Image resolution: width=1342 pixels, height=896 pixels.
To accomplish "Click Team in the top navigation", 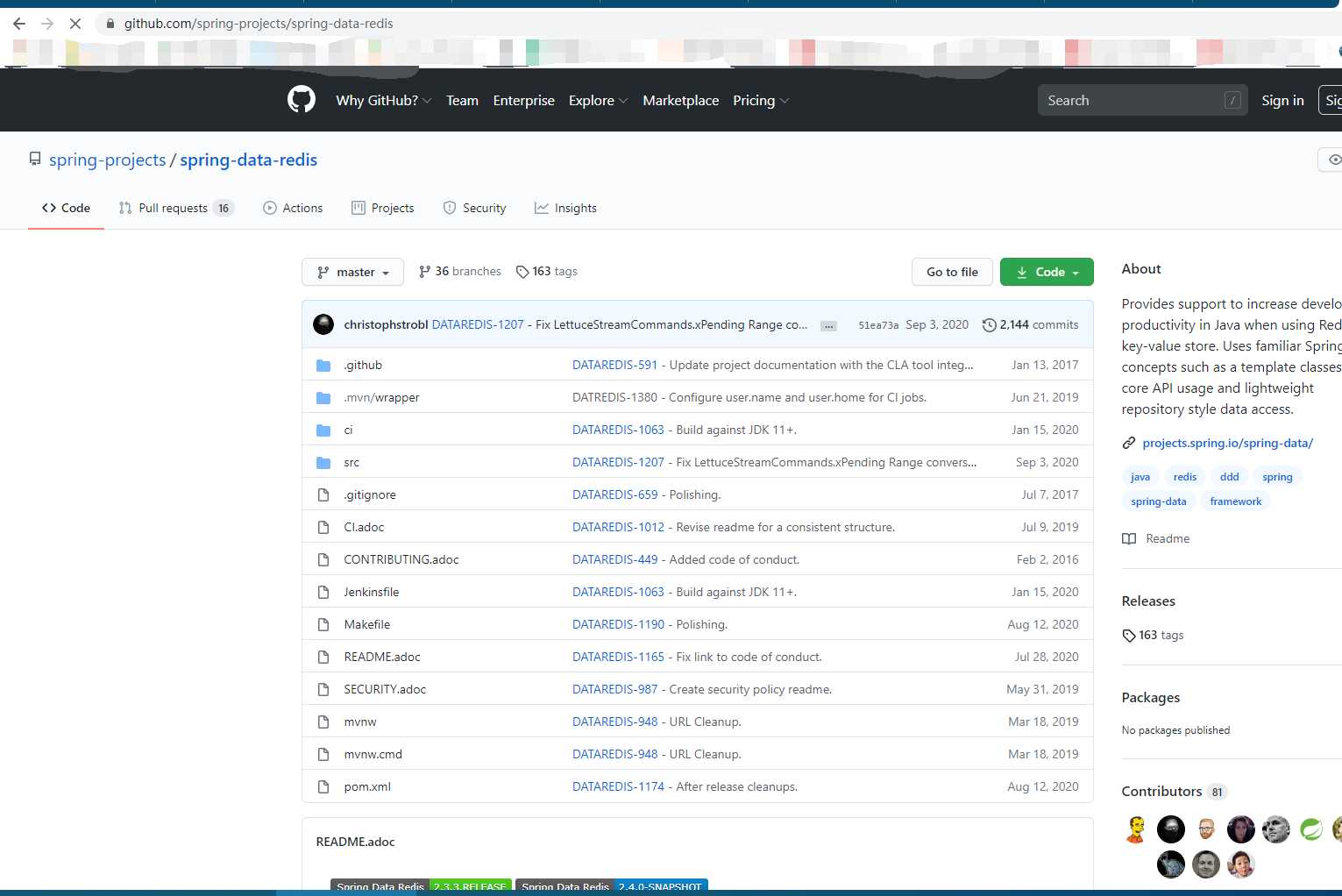I will (x=462, y=100).
